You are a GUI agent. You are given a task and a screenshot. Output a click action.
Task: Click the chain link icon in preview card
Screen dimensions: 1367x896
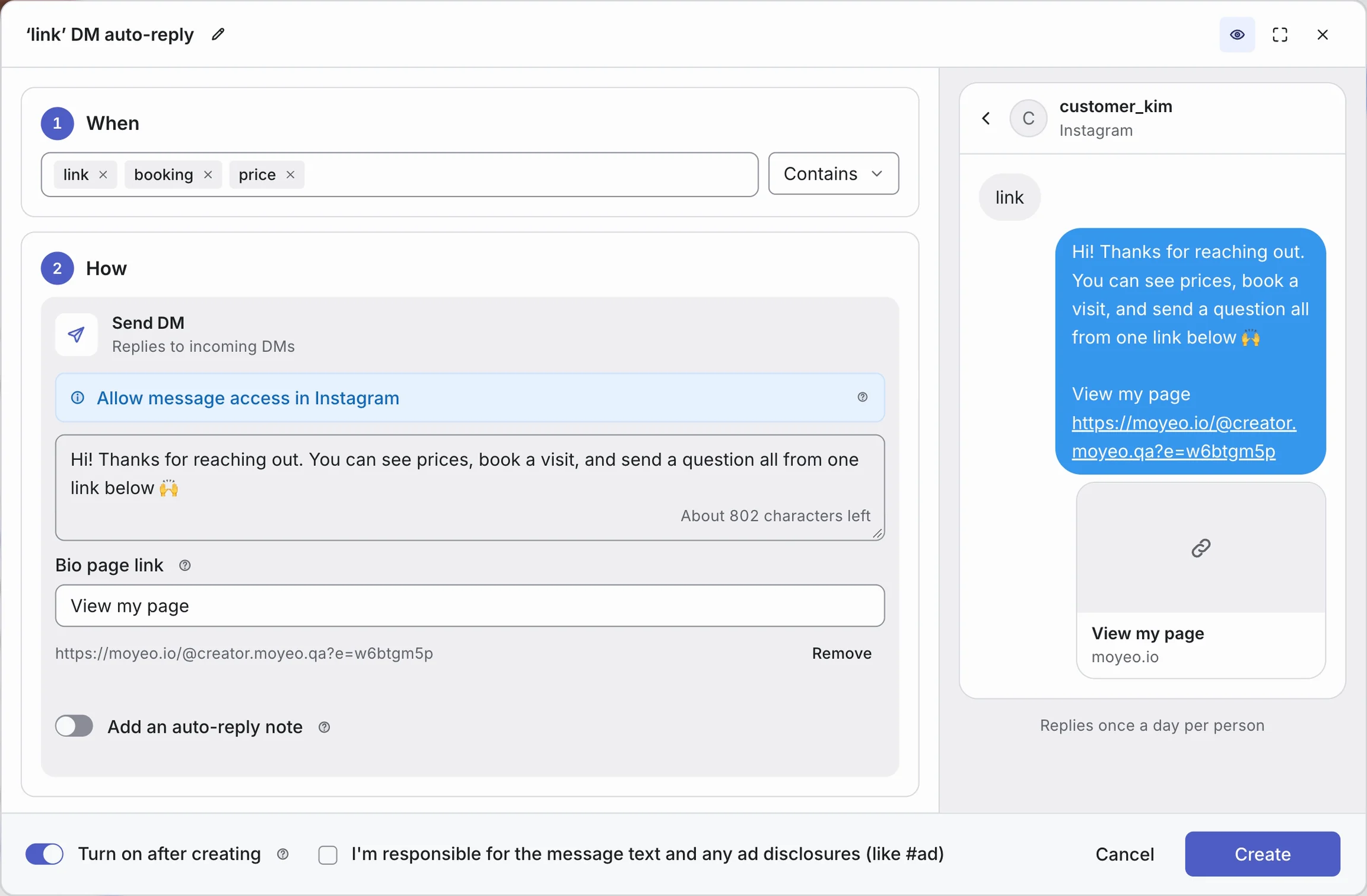(x=1201, y=547)
